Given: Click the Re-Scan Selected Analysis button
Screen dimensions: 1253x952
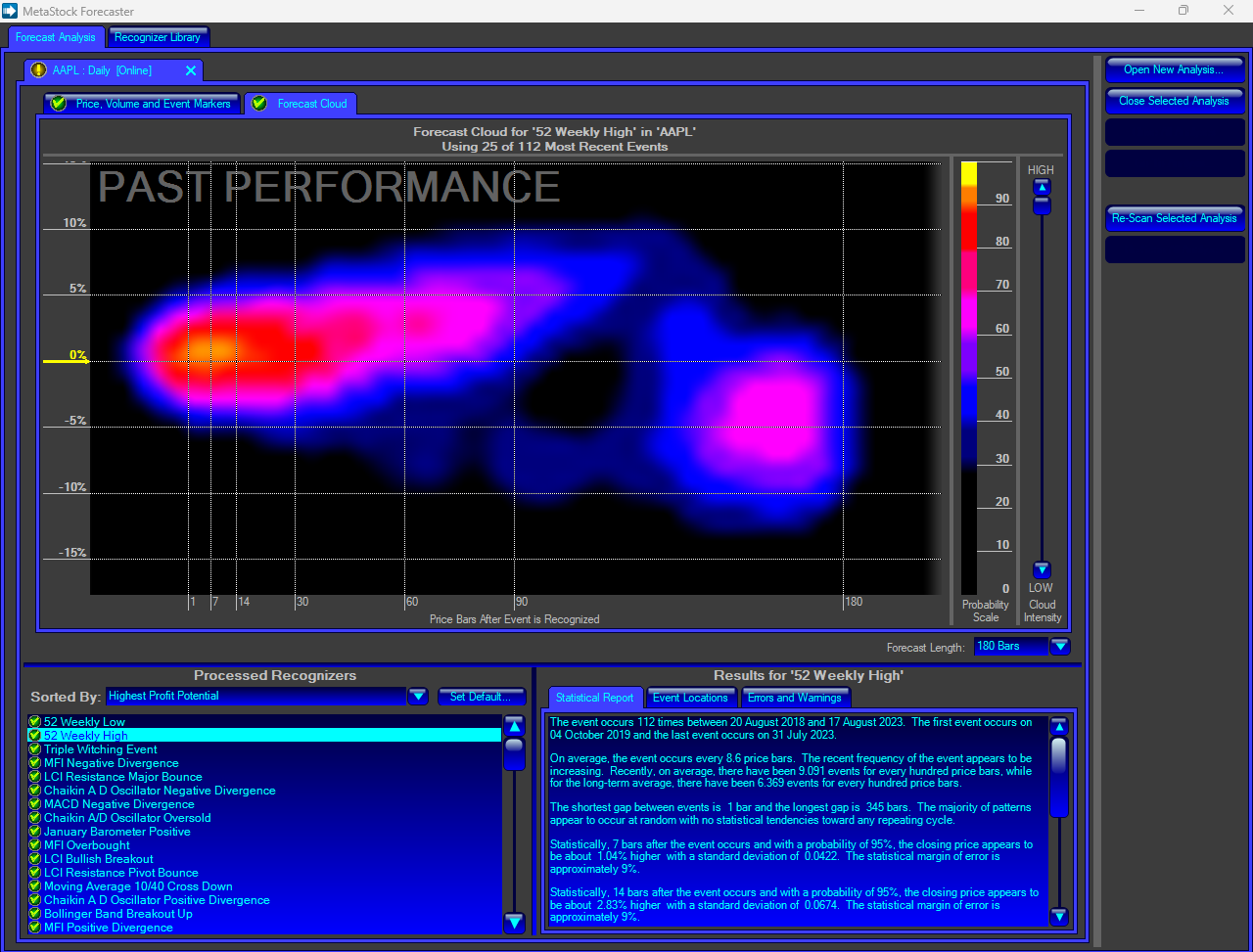Looking at the screenshot, I should [x=1174, y=218].
